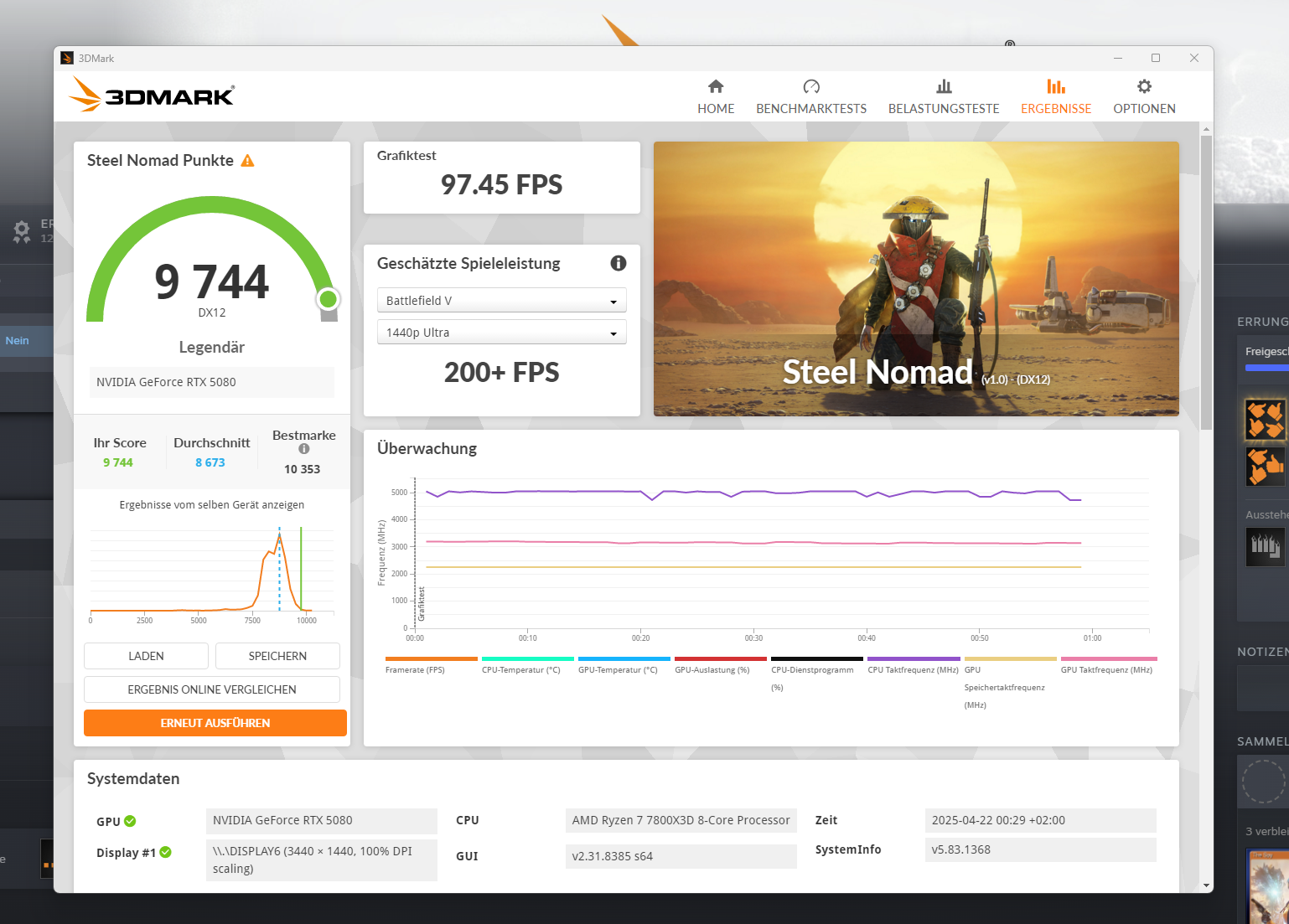The height and width of the screenshot is (924, 1289).
Task: Open the 1440p Ultra resolution dropdown
Action: (x=502, y=333)
